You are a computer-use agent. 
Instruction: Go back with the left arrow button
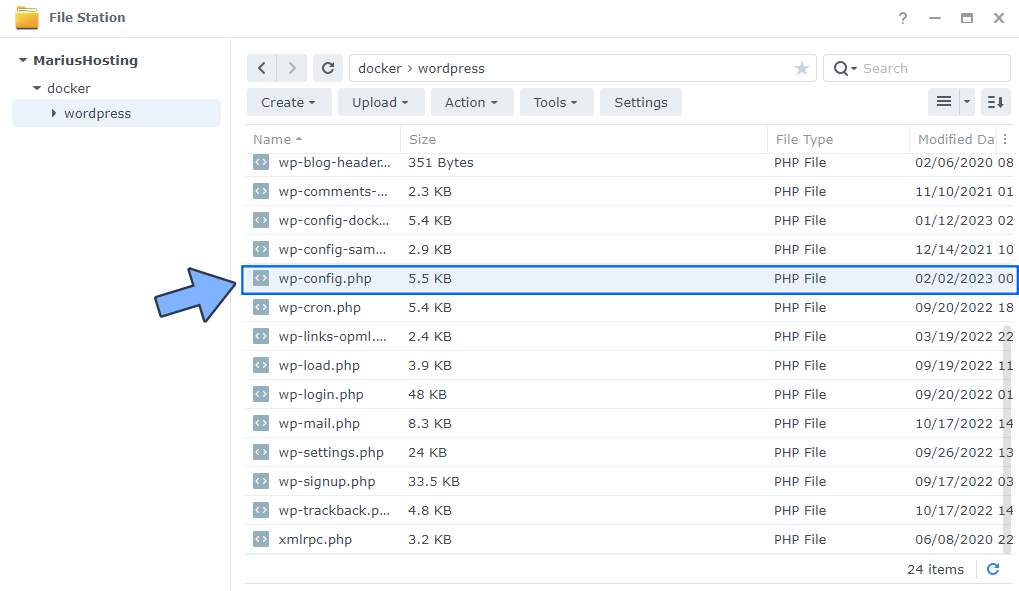pos(262,68)
